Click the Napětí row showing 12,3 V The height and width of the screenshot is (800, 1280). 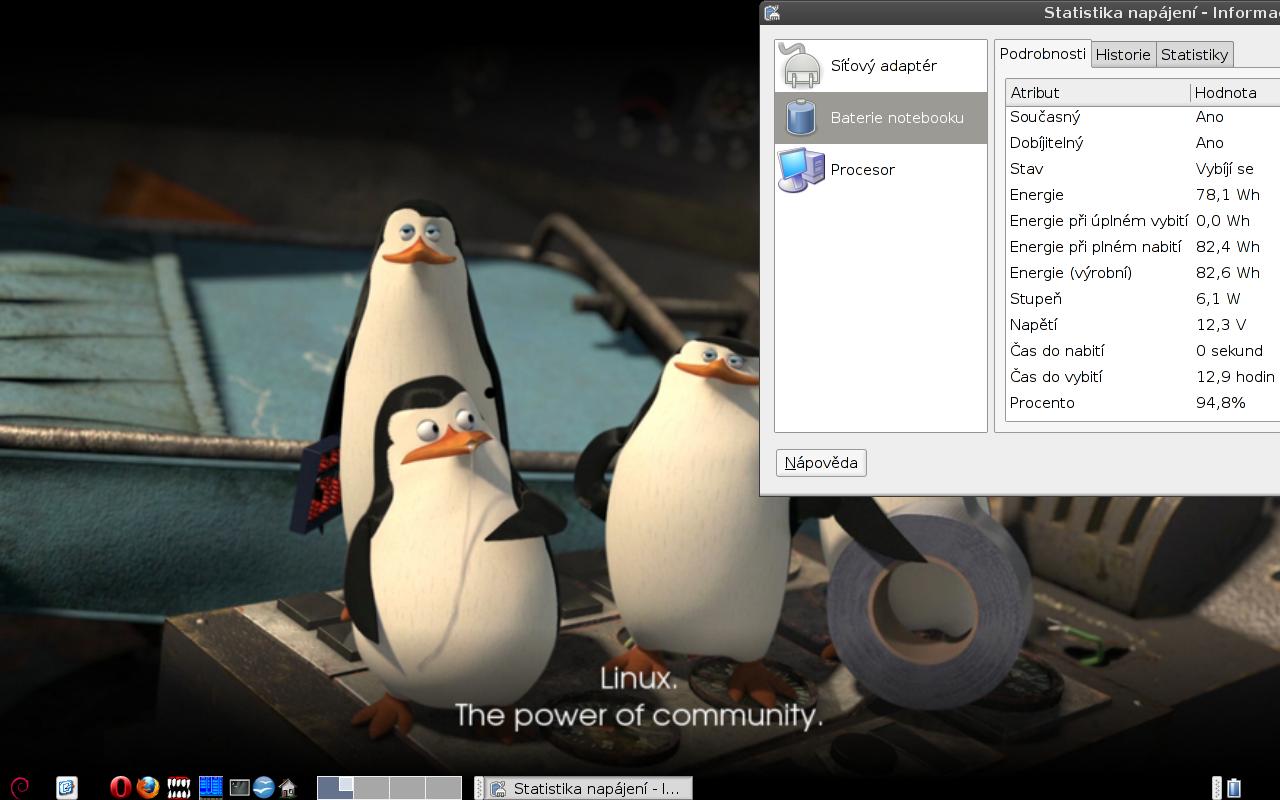coord(1143,325)
